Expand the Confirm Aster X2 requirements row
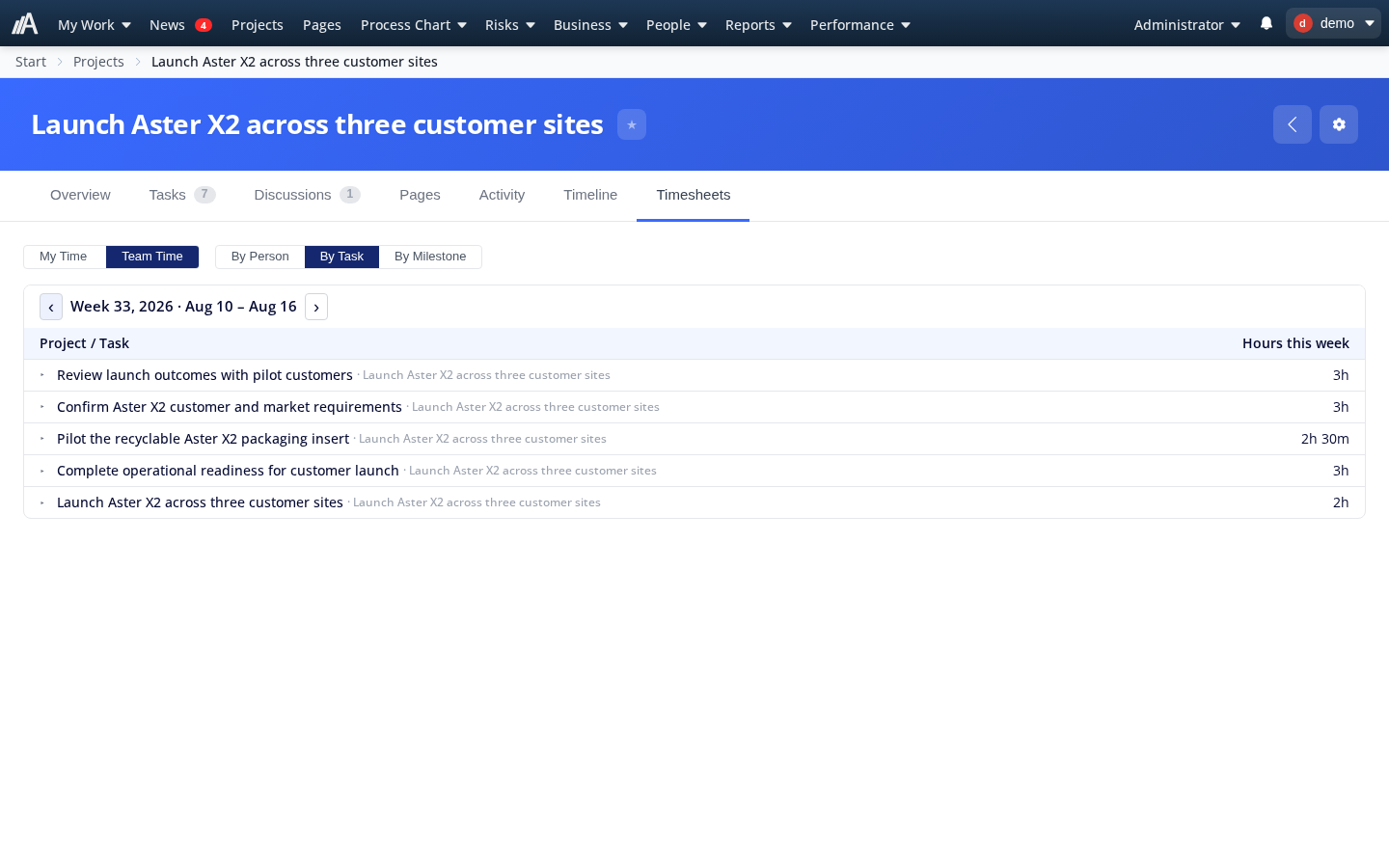This screenshot has height=868, width=1389. tap(42, 407)
